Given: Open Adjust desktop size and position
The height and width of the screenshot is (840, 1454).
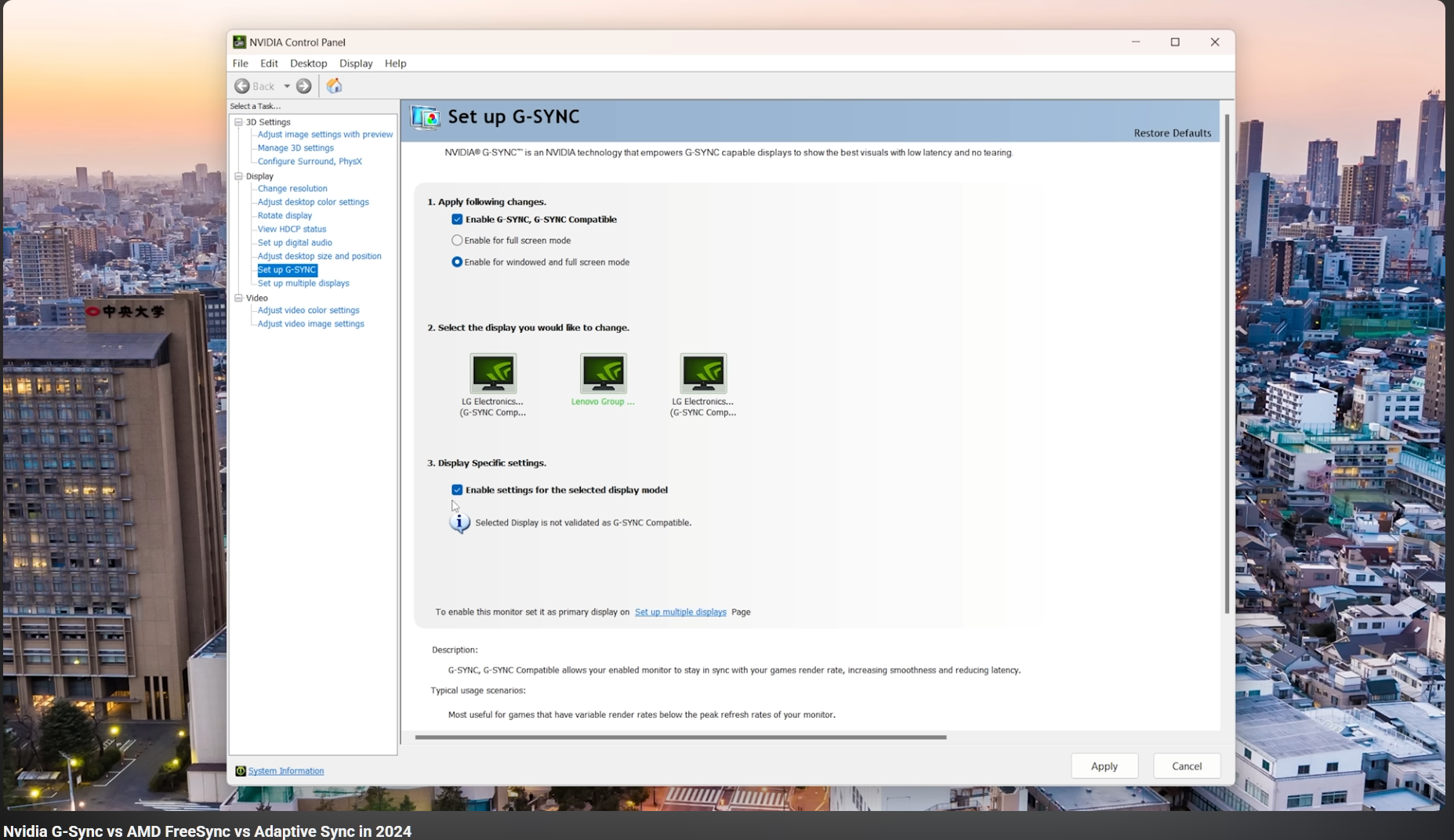Looking at the screenshot, I should 319,256.
